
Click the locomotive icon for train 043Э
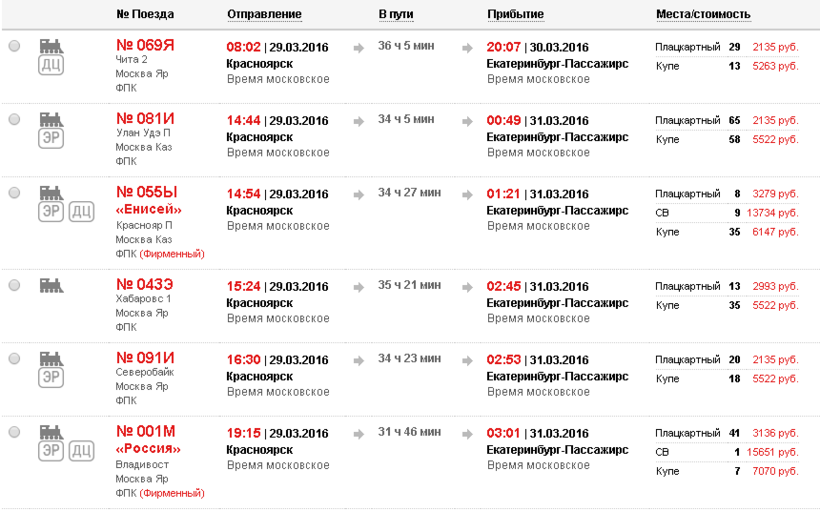click(x=51, y=285)
